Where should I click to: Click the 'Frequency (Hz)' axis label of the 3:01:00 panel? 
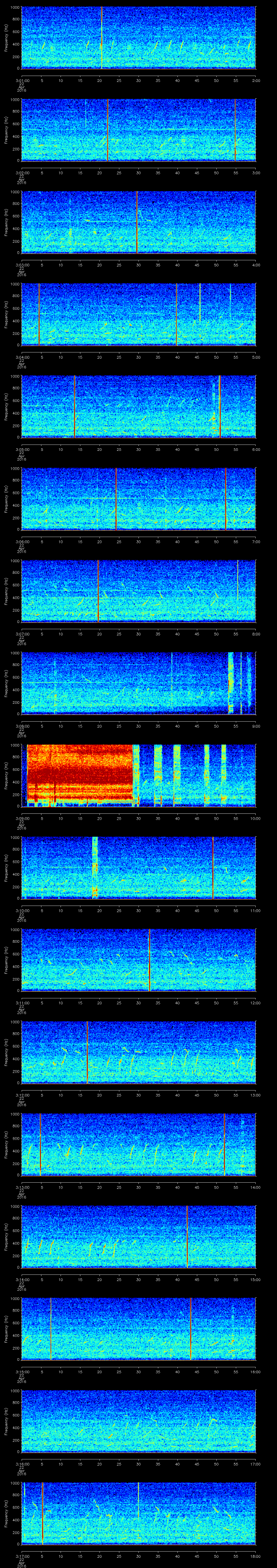(6, 38)
